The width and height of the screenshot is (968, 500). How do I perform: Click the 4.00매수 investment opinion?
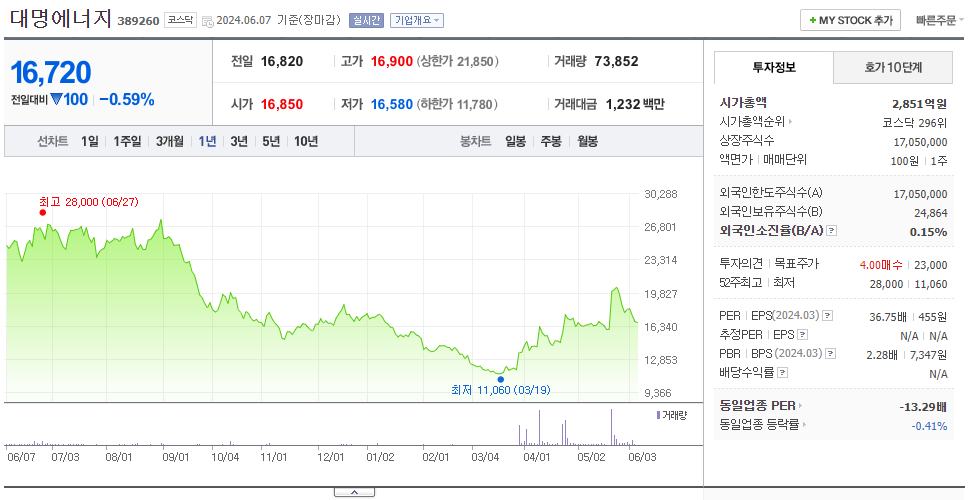[x=881, y=265]
